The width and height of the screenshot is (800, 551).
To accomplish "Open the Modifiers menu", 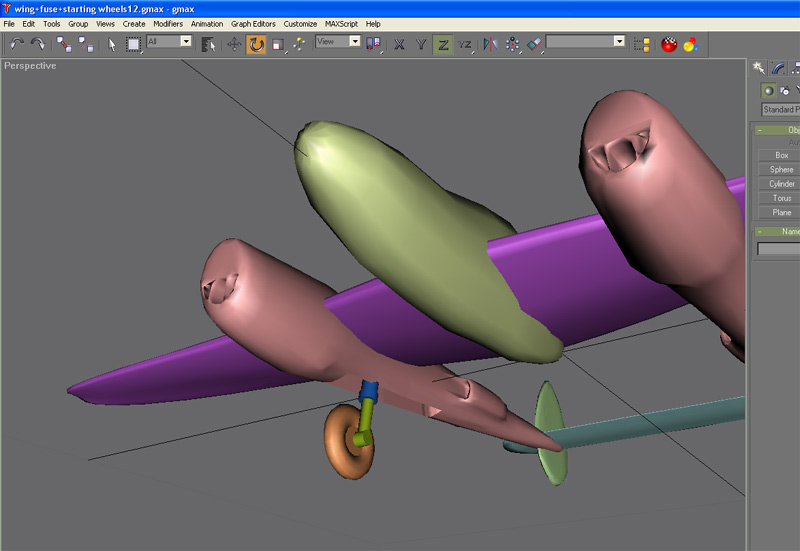I will pyautogui.click(x=168, y=23).
